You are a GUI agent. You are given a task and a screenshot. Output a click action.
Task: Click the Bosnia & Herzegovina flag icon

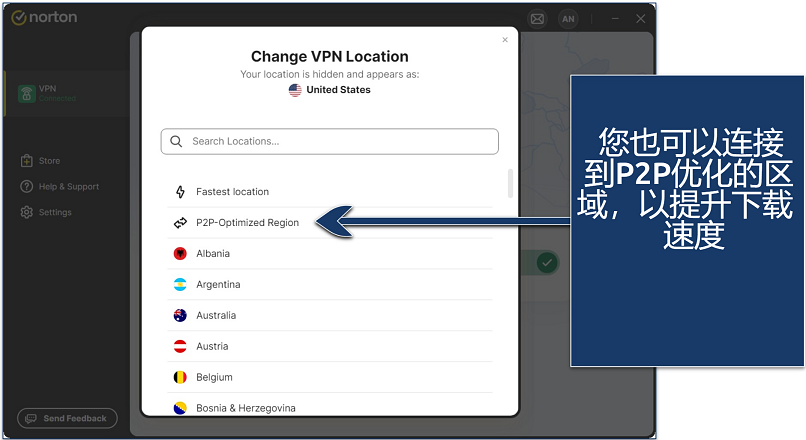180,408
